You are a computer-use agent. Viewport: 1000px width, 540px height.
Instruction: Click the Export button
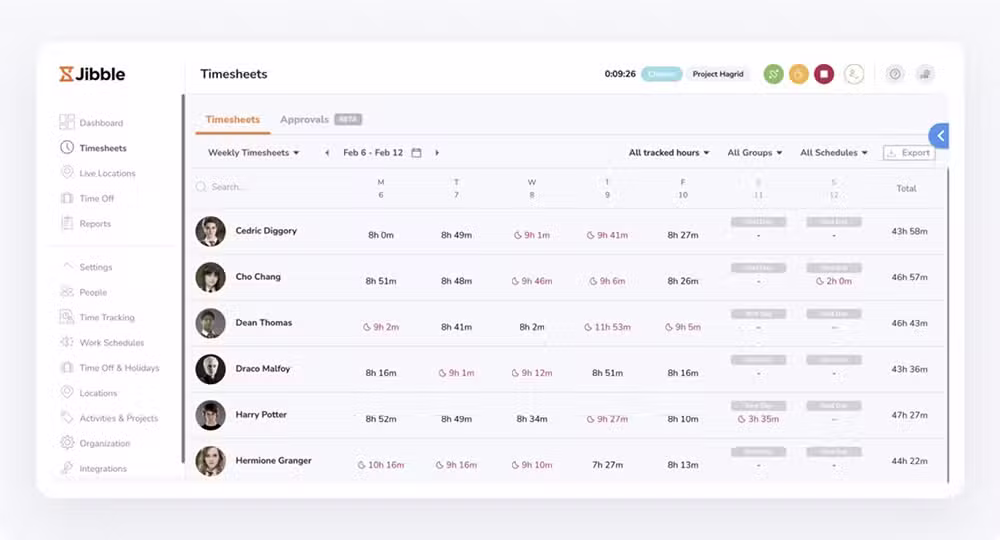[909, 153]
